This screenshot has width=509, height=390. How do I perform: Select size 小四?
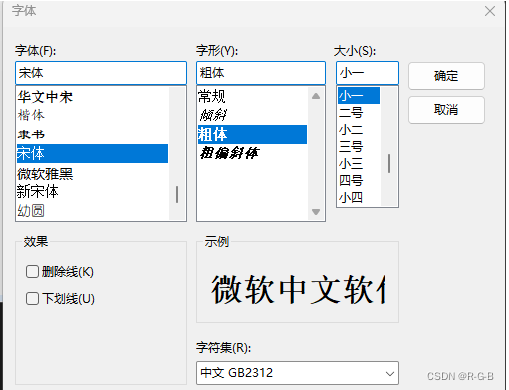point(359,198)
